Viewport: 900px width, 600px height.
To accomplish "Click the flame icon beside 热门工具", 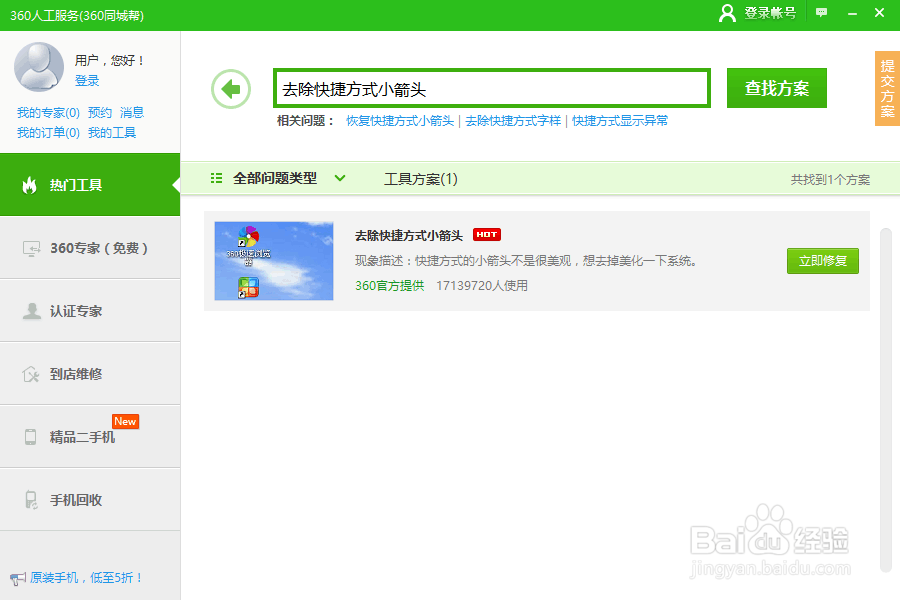I will (x=29, y=185).
